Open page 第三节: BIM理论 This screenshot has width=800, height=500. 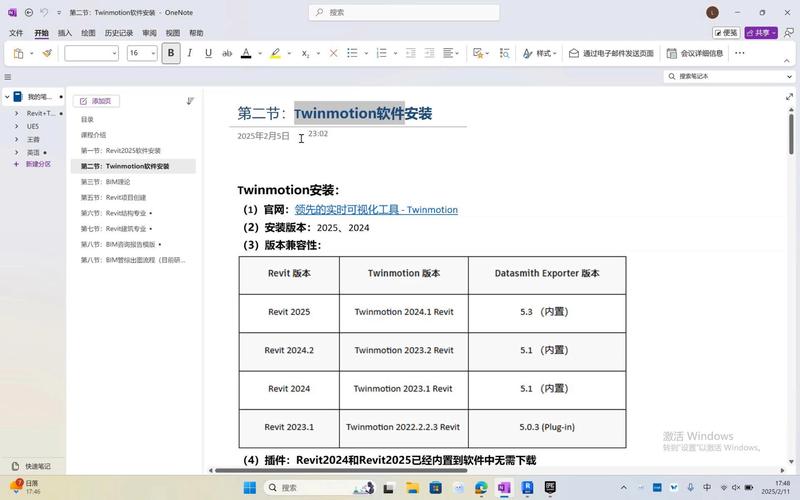coord(105,182)
